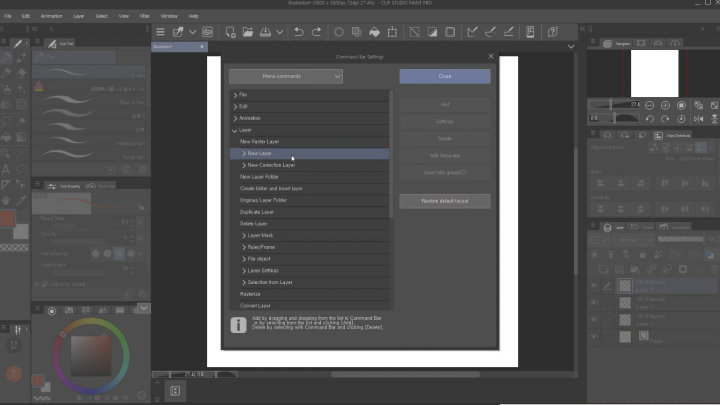
Task: Click the main drawing color swatch
Action: tap(8, 219)
